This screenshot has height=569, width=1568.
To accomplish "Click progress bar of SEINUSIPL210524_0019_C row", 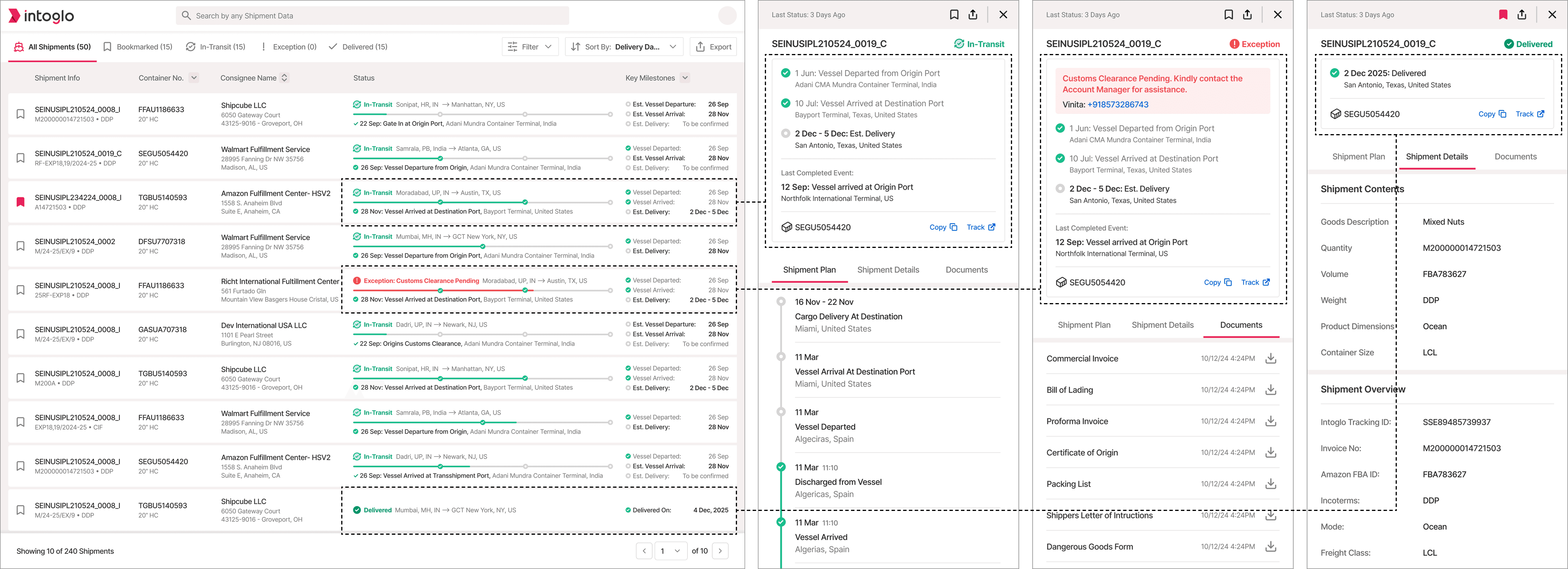I will click(483, 159).
